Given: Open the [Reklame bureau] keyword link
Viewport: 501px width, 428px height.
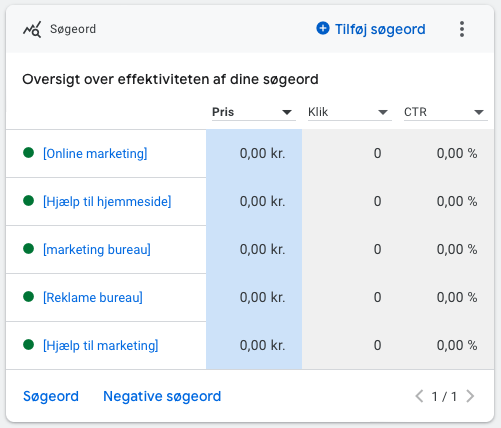Looking at the screenshot, I should point(93,298).
